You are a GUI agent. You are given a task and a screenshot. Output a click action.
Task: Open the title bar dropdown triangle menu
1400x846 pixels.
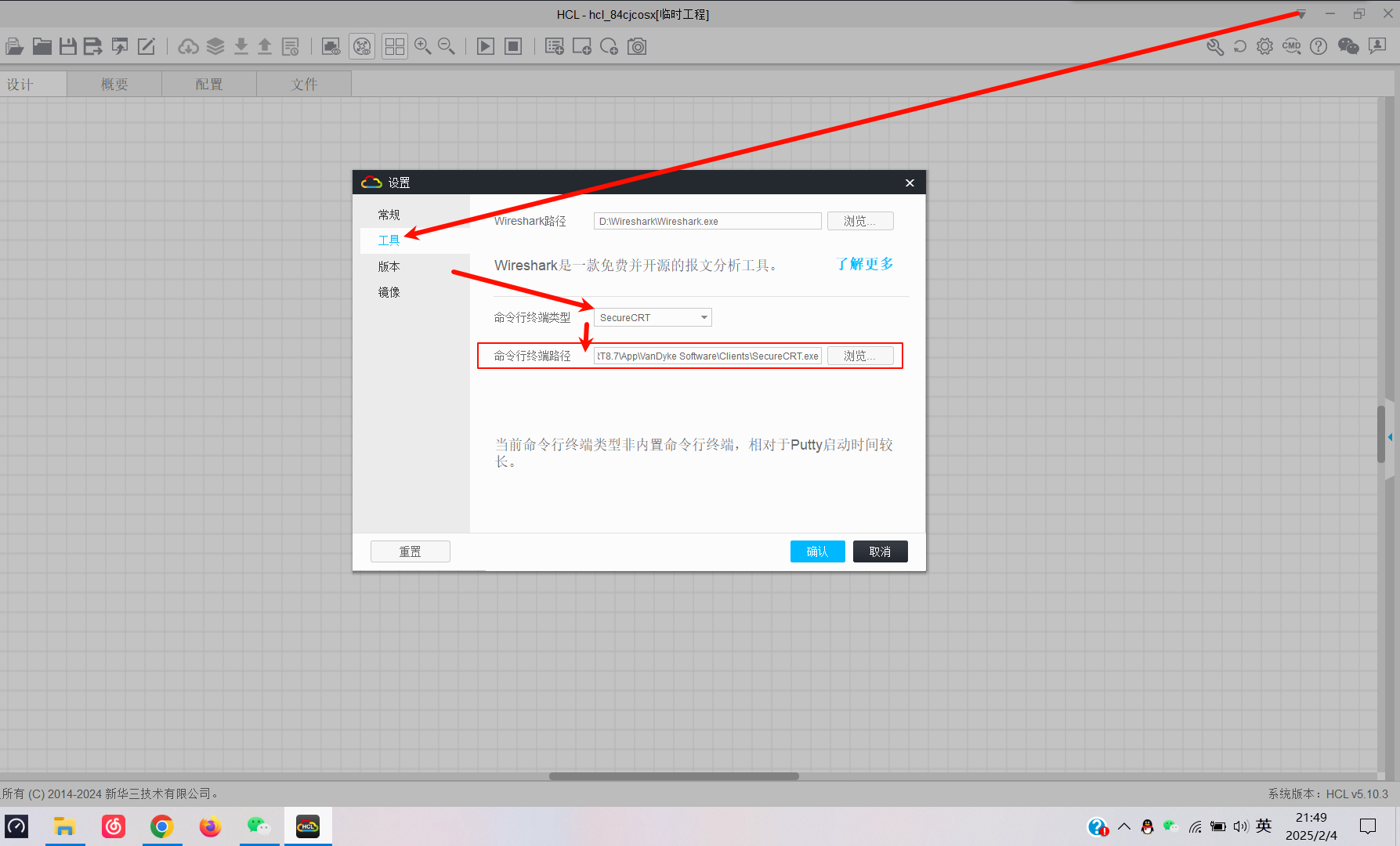tap(1301, 14)
